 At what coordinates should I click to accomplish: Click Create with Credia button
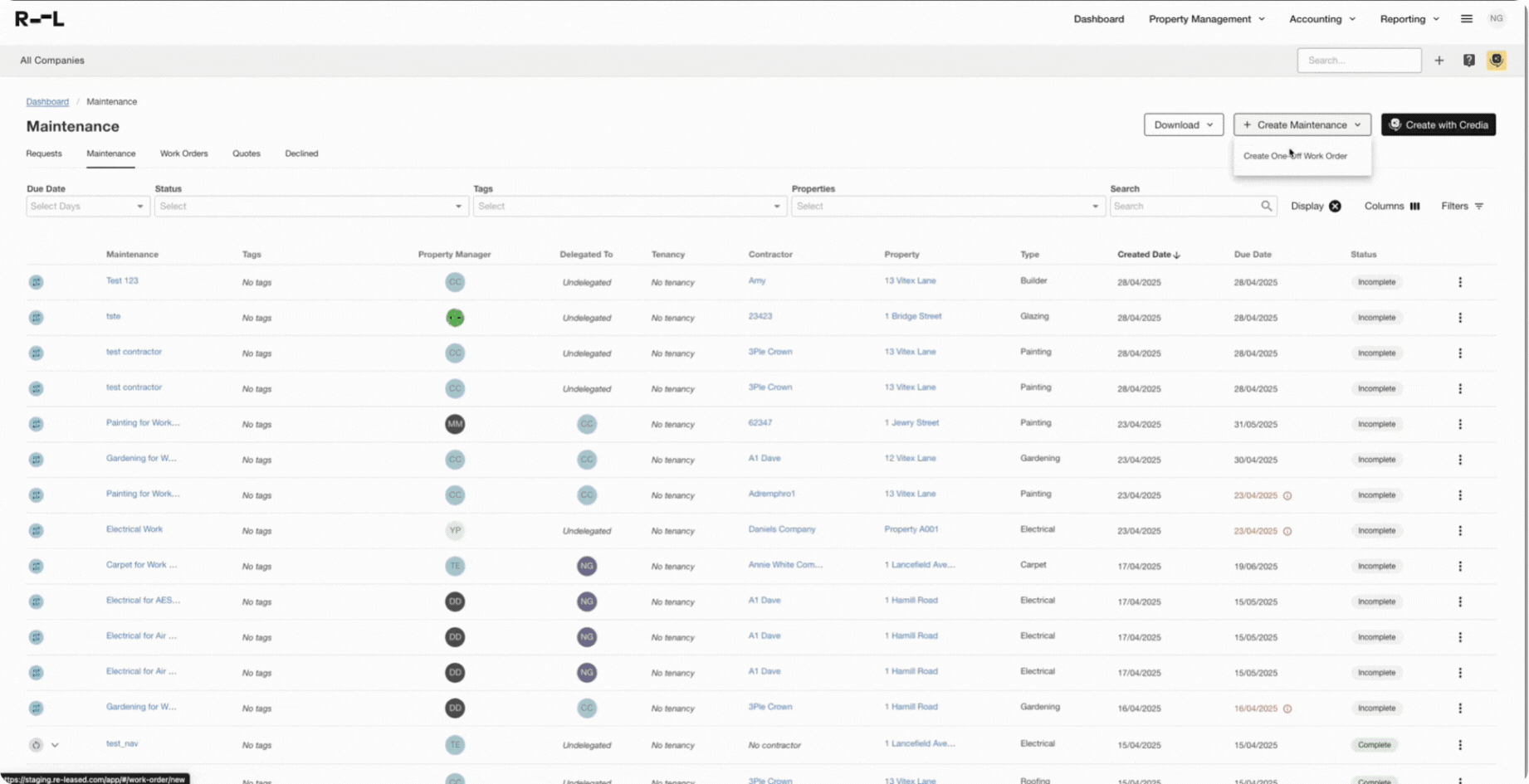pyautogui.click(x=1439, y=124)
